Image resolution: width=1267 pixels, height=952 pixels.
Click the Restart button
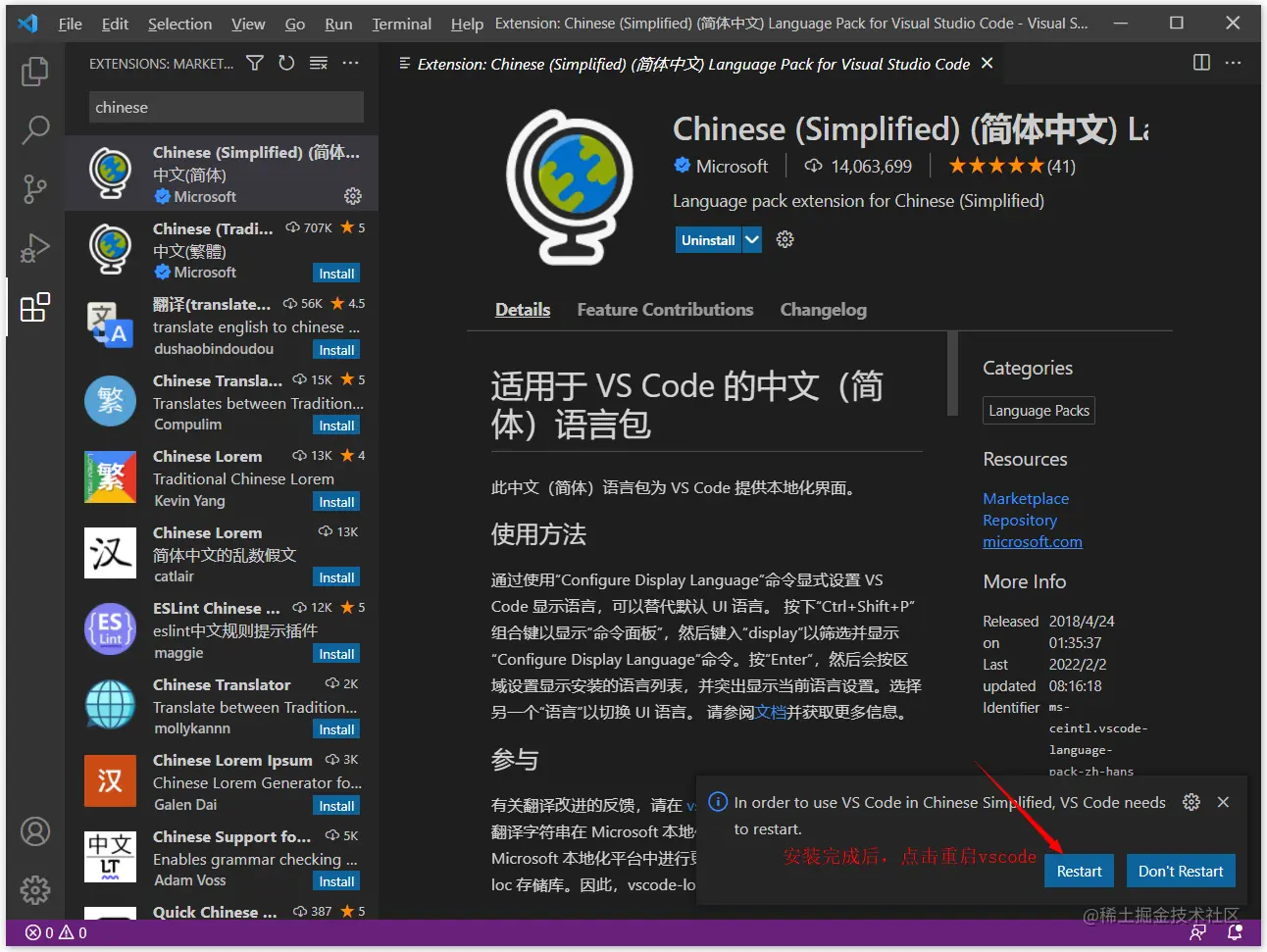point(1079,871)
